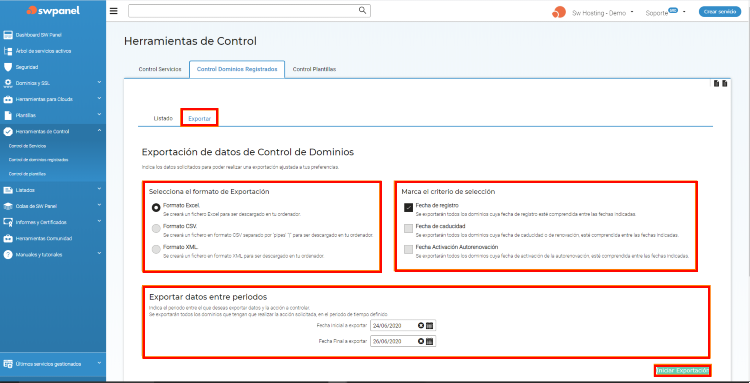Open Control de plantillas in sidebar

pos(27,174)
